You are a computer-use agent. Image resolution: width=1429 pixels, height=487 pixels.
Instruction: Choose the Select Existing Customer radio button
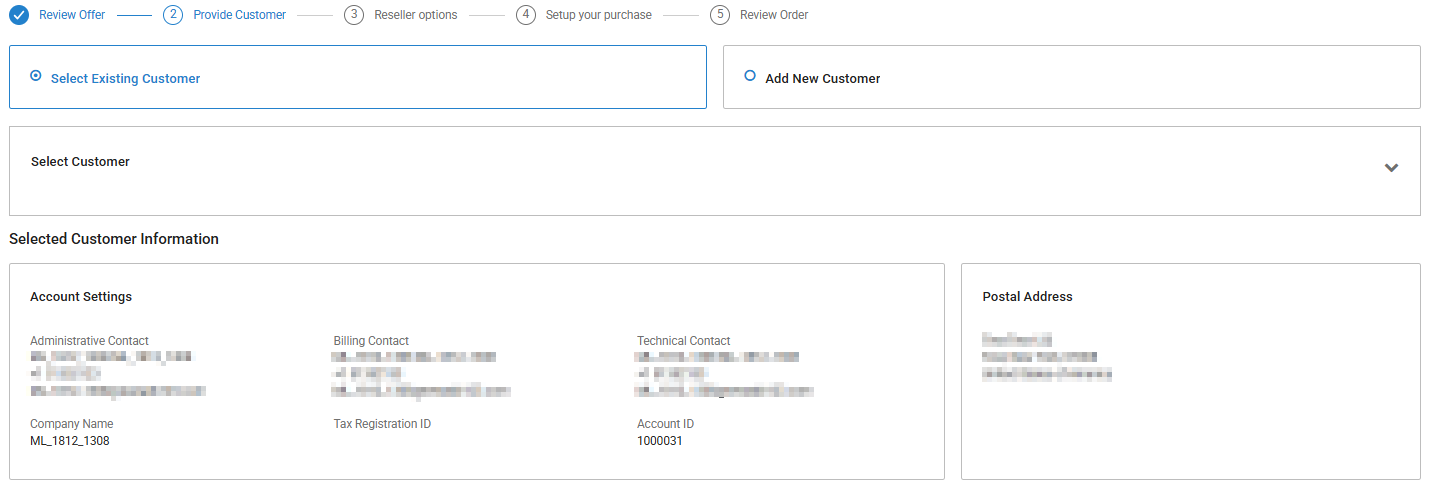[36, 76]
